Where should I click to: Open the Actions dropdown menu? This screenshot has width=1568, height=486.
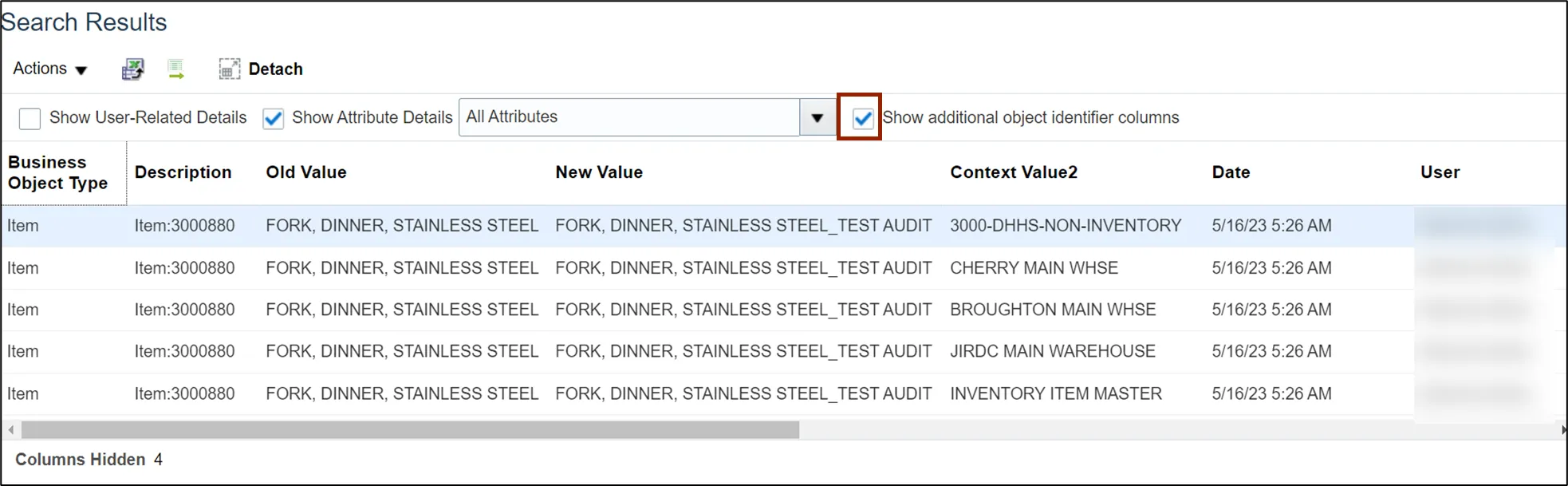point(50,69)
